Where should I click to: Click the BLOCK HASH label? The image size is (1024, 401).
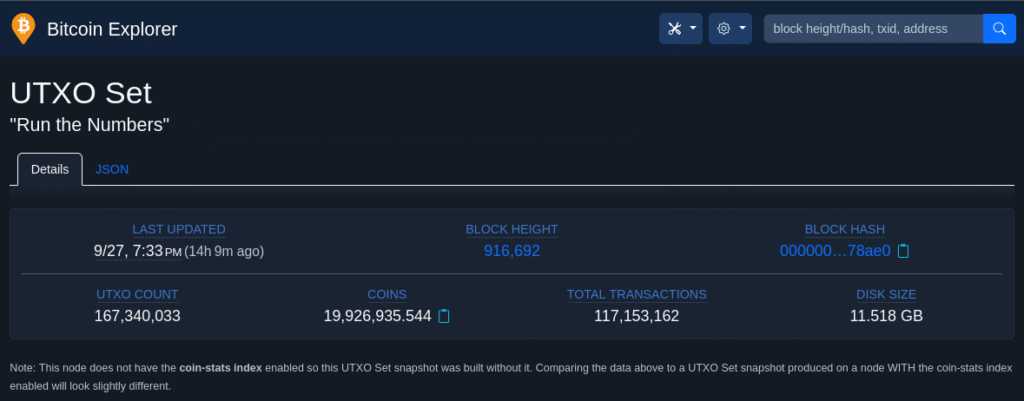tap(845, 229)
